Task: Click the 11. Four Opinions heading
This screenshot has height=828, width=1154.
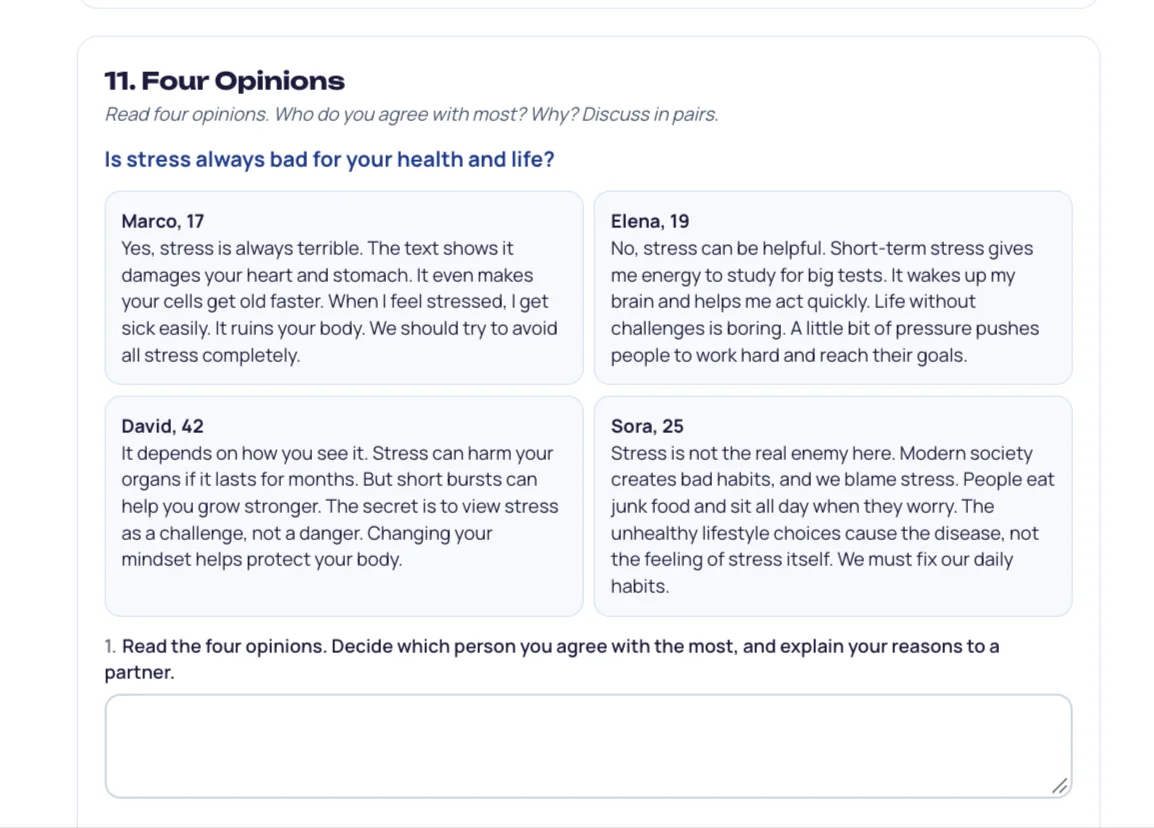Action: (x=224, y=81)
